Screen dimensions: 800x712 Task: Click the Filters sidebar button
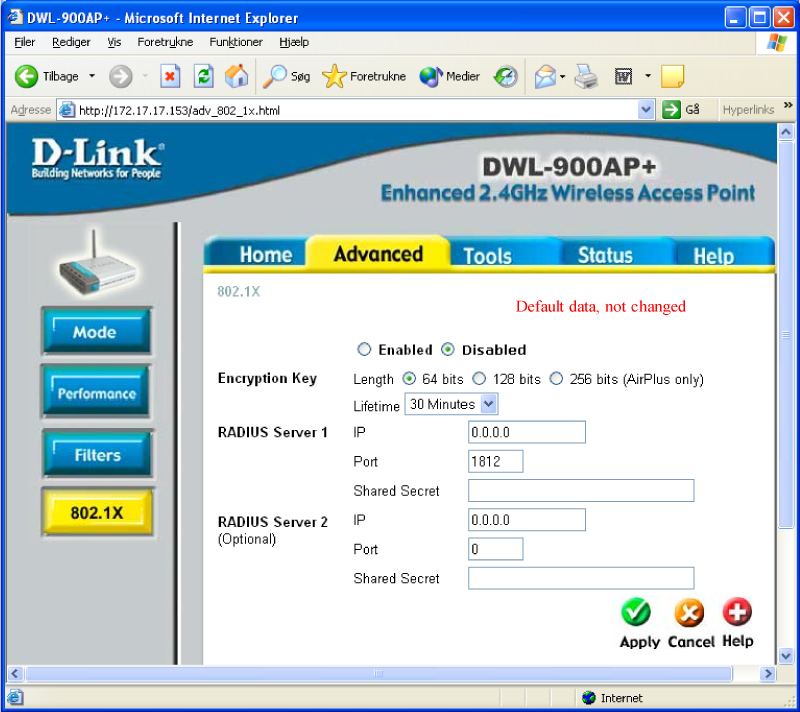(97, 454)
